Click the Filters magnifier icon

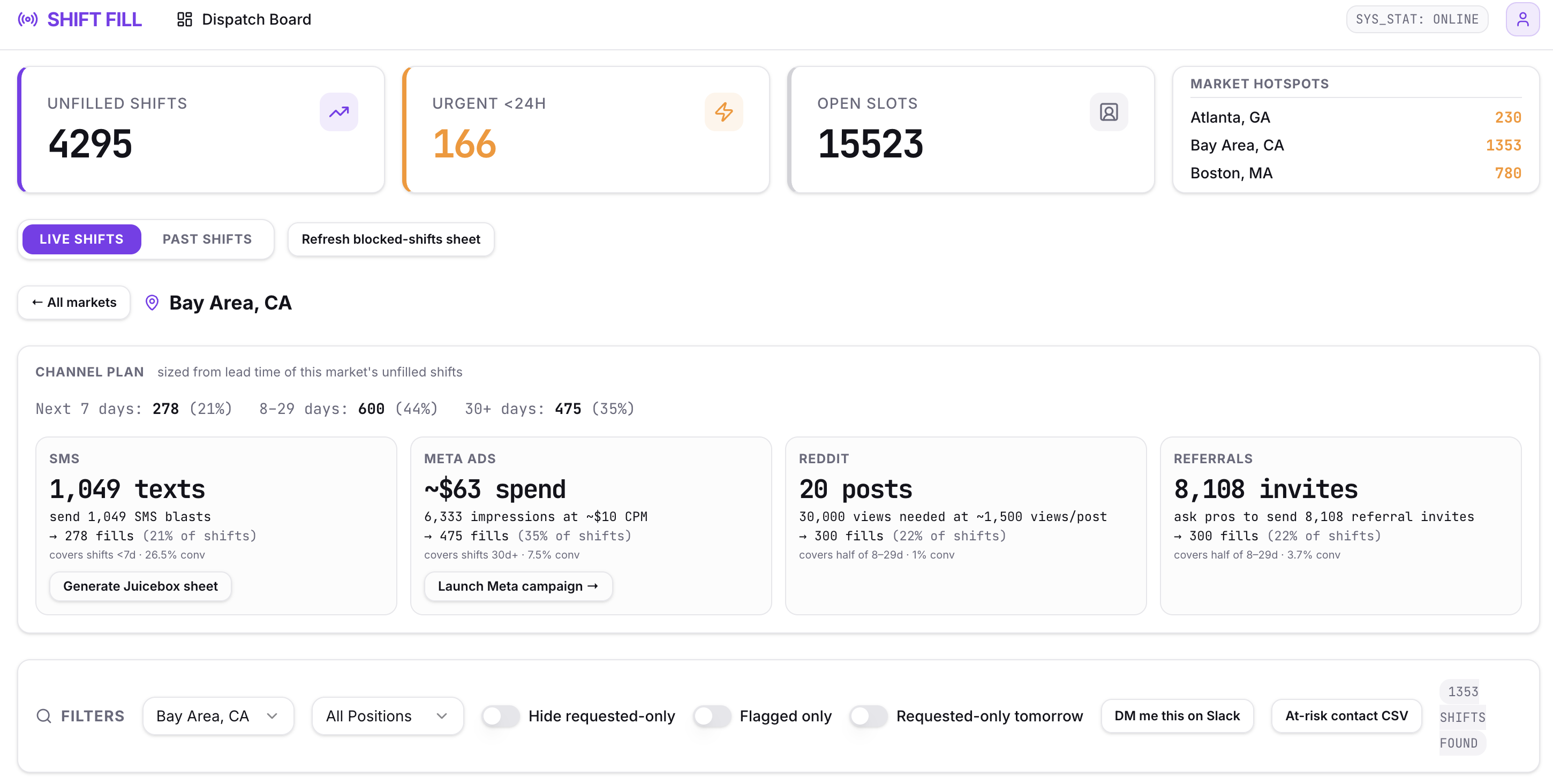44,715
